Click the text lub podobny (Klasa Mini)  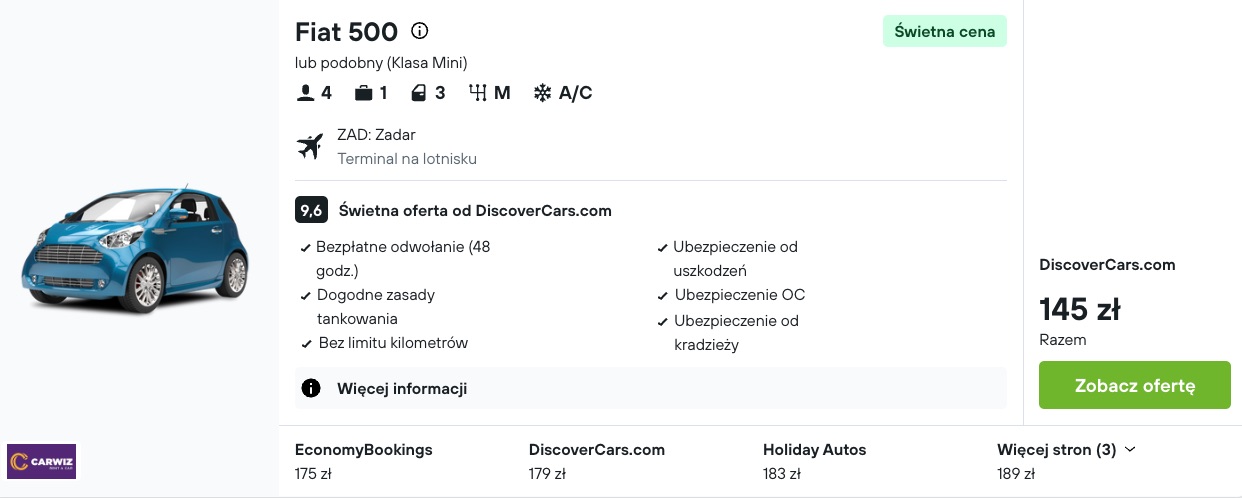pos(381,63)
